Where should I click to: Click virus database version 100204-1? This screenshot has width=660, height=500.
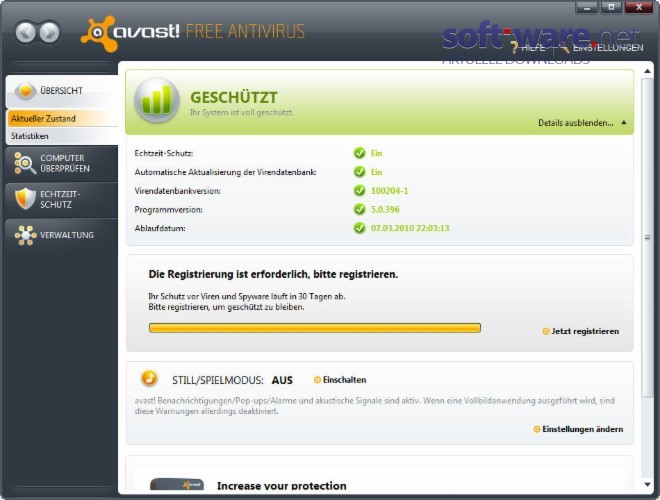pyautogui.click(x=389, y=191)
